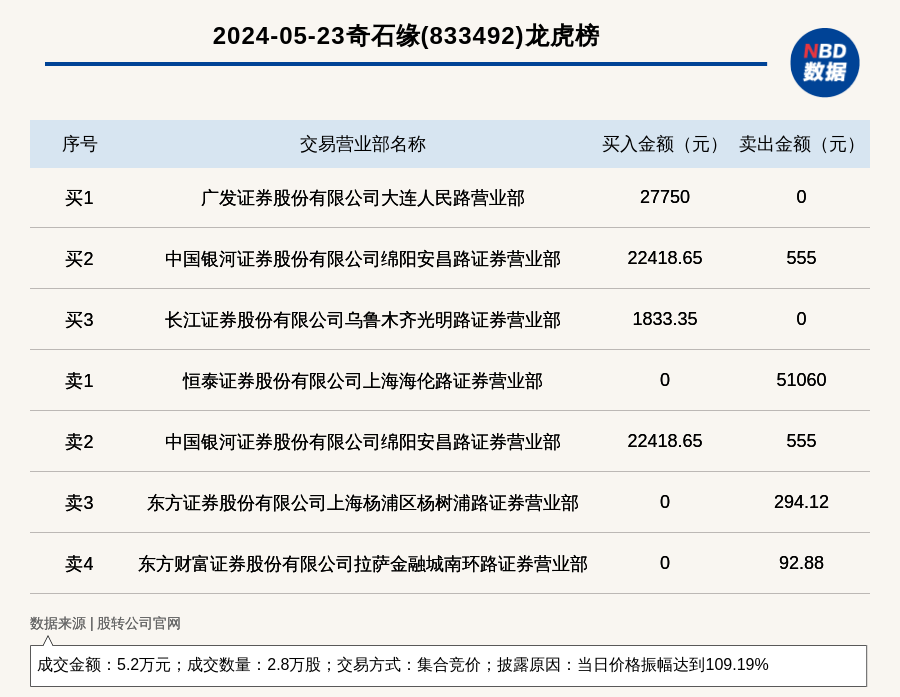
Task: Click the sell amount 0 in row 买3
Action: (801, 319)
